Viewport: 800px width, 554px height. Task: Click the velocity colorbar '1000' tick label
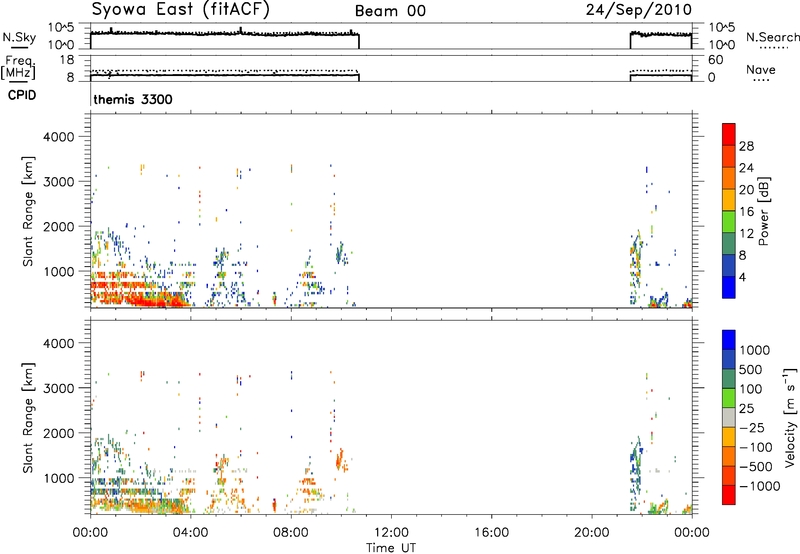click(755, 350)
